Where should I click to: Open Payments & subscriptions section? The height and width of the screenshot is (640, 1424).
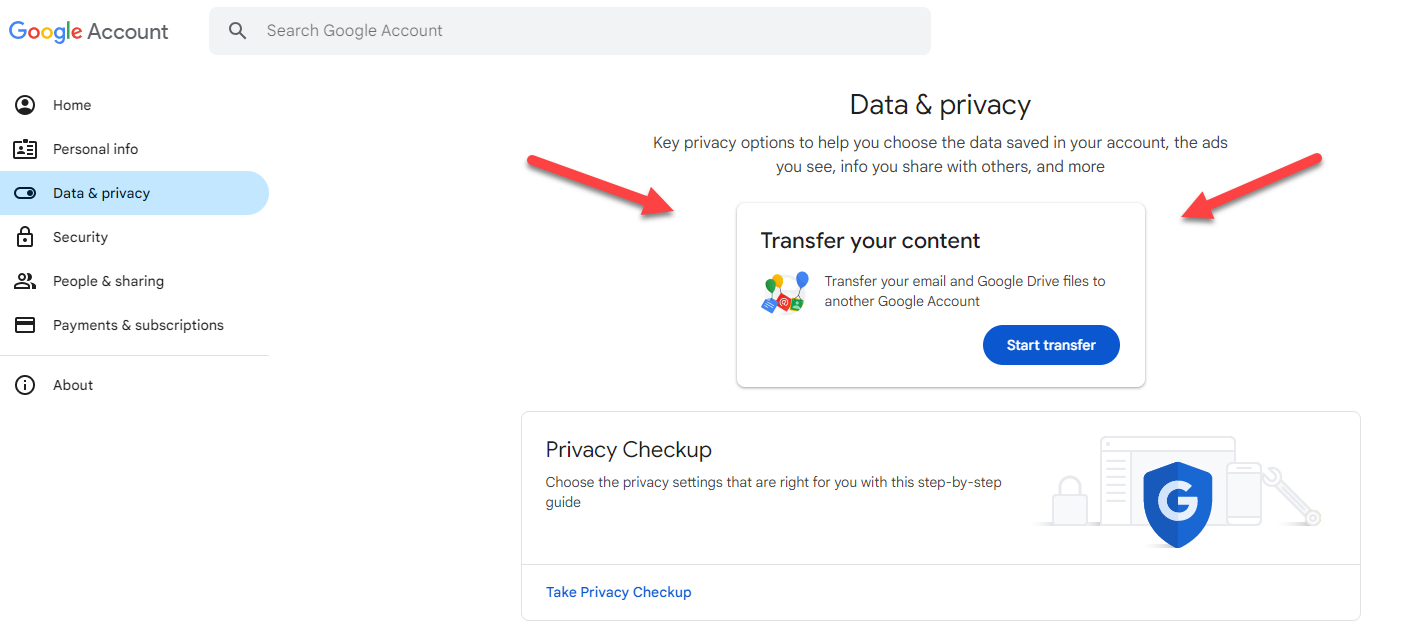tap(138, 325)
